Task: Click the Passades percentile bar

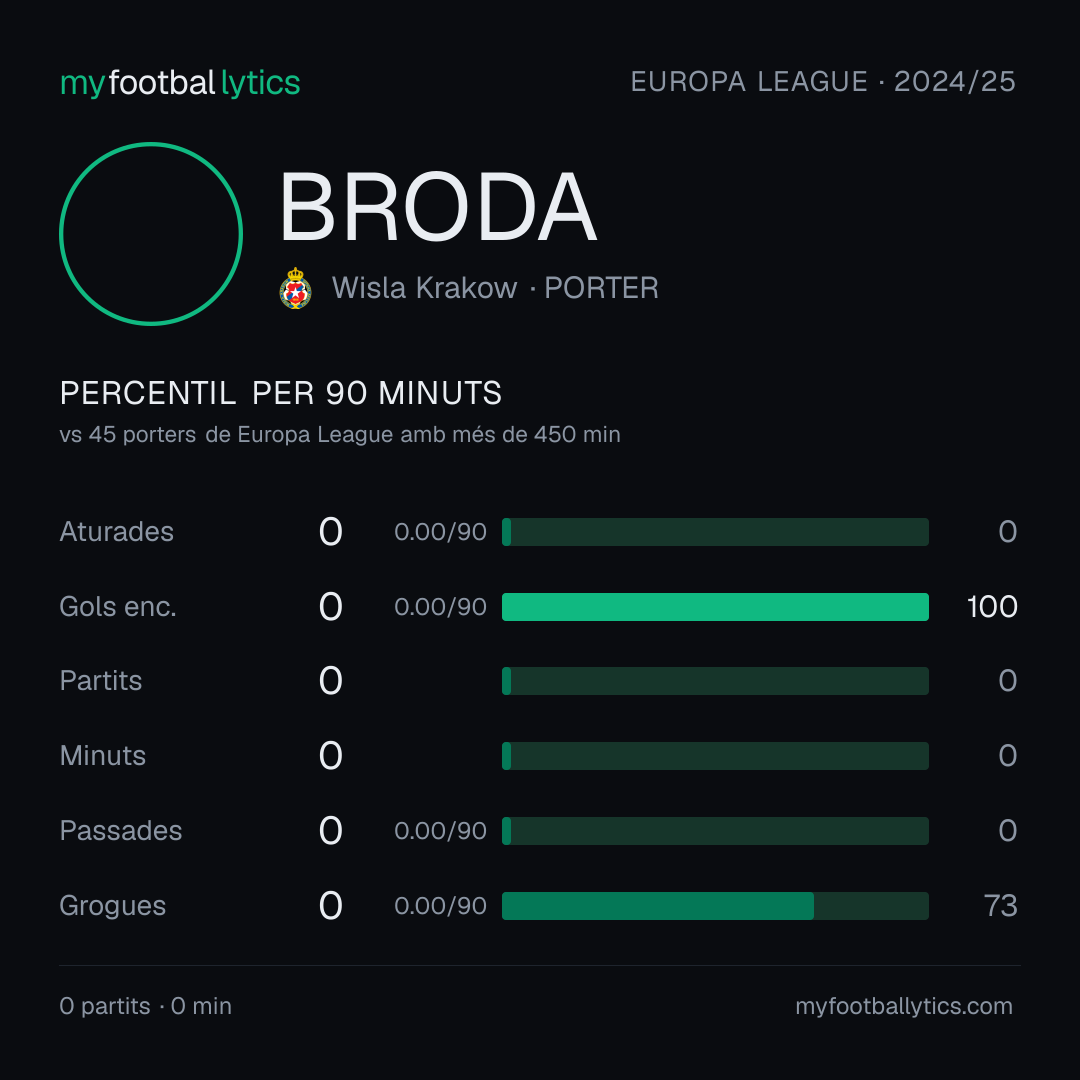Action: pos(715,831)
